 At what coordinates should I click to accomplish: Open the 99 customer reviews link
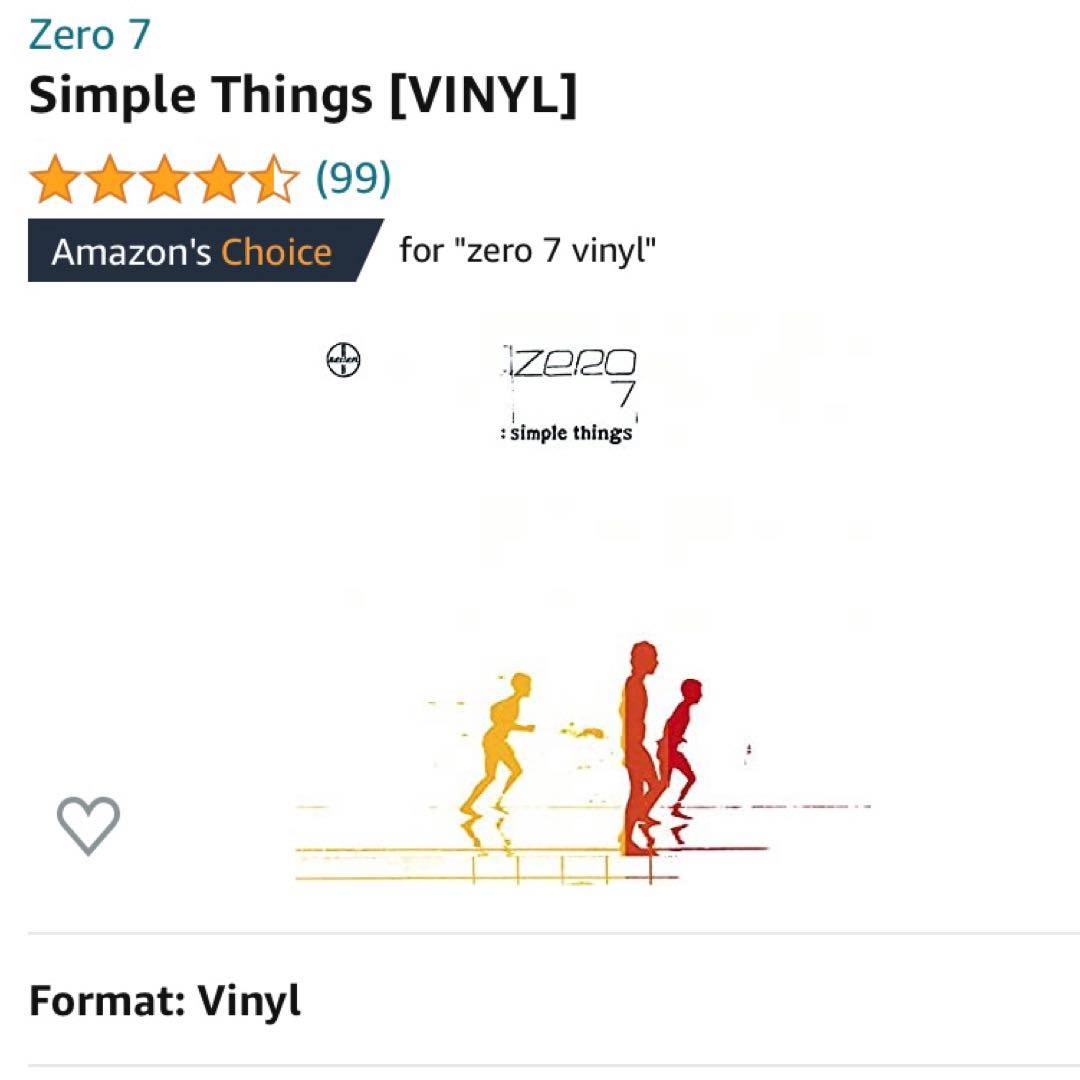(x=353, y=178)
